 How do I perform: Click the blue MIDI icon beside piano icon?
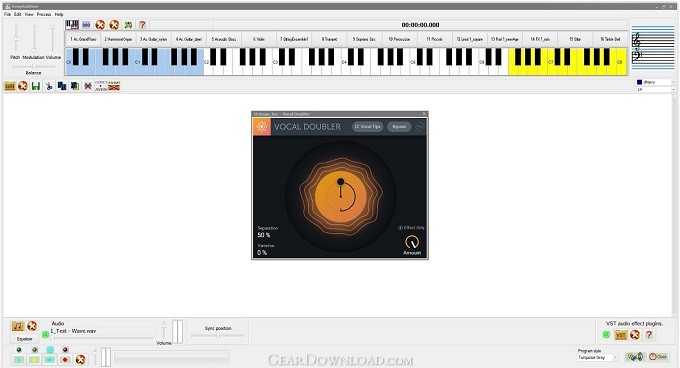(x=86, y=25)
